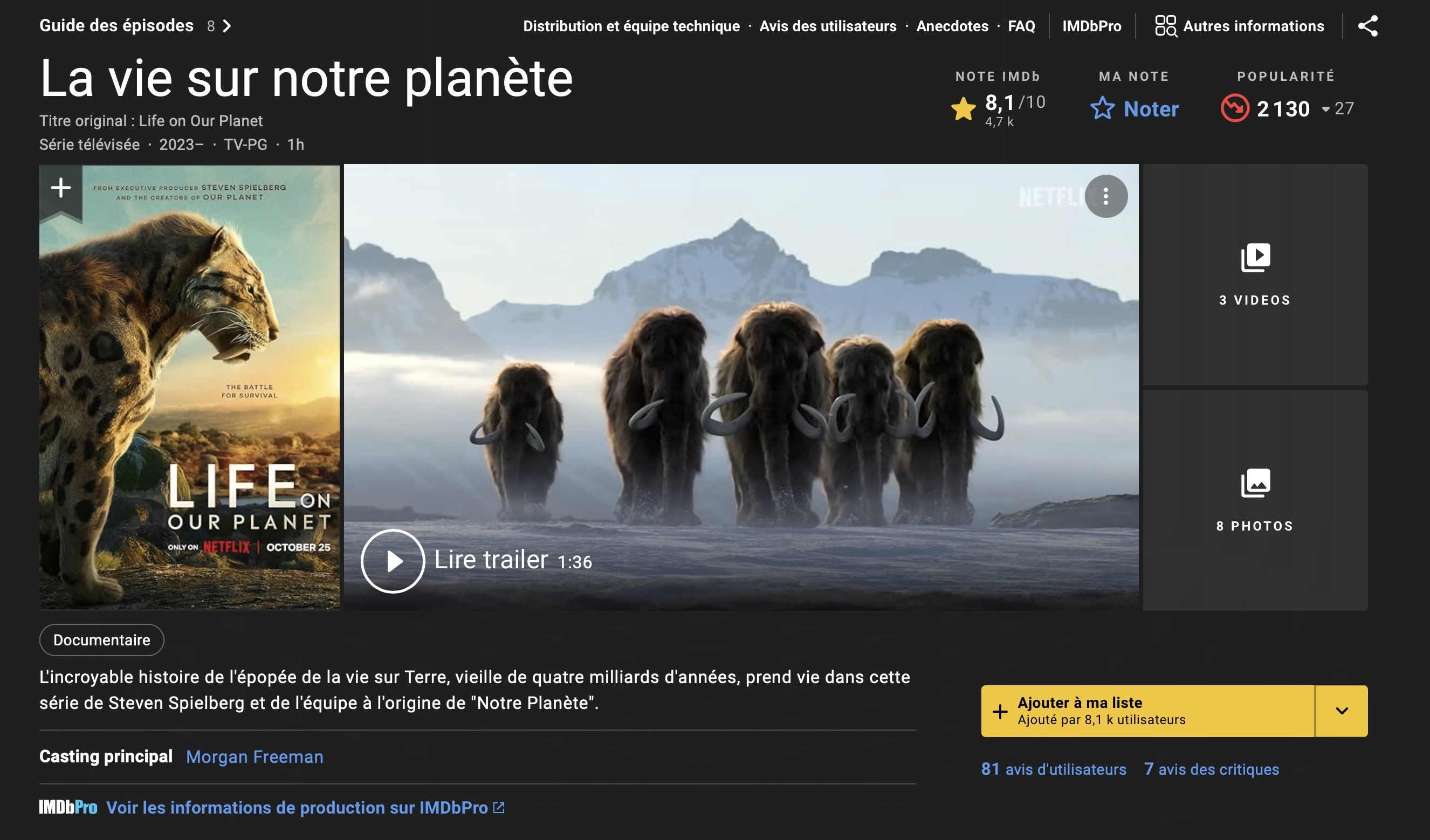Go to Distribution et équipe technique
This screenshot has width=1430, height=840.
point(631,26)
